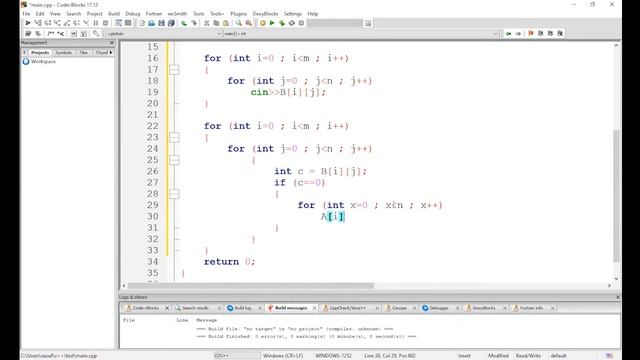
Task: Close the Logs & others panel
Action: 618,297
